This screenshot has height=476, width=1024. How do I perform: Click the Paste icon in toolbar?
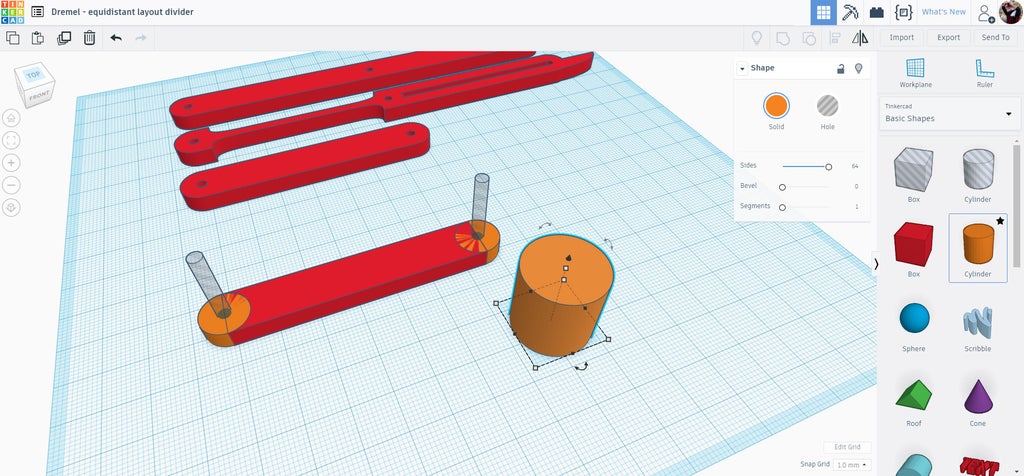pyautogui.click(x=38, y=38)
